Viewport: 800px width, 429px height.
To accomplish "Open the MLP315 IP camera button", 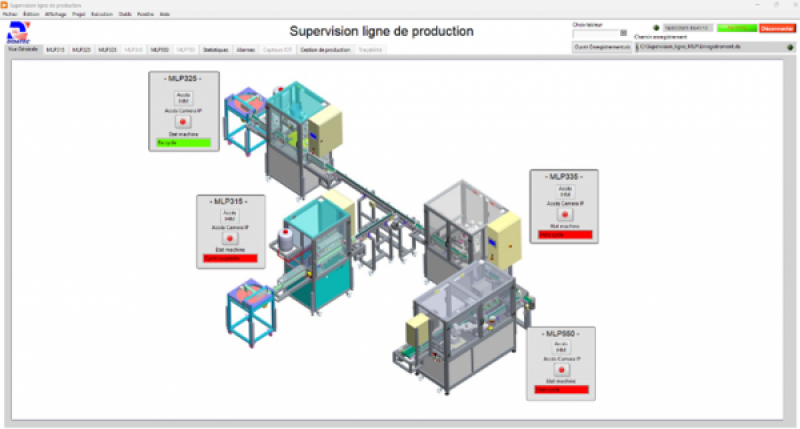I will click(x=230, y=238).
